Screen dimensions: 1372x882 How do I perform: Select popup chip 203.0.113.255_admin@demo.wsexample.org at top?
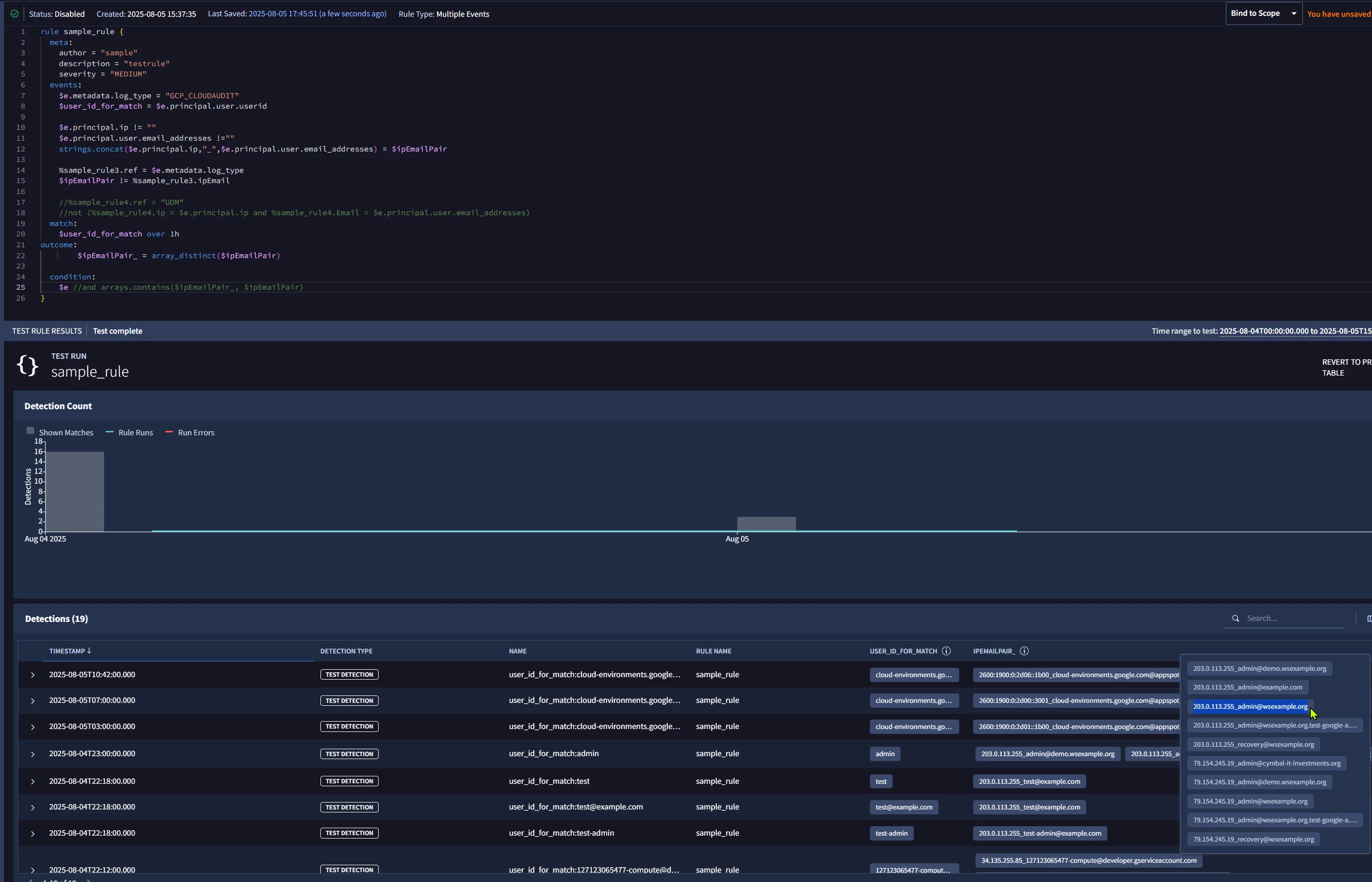coord(1260,668)
